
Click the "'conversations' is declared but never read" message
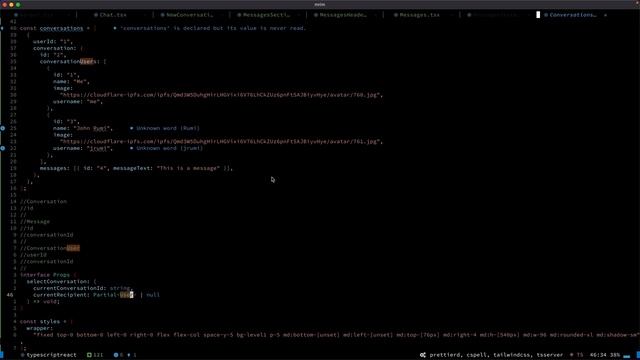213,28
